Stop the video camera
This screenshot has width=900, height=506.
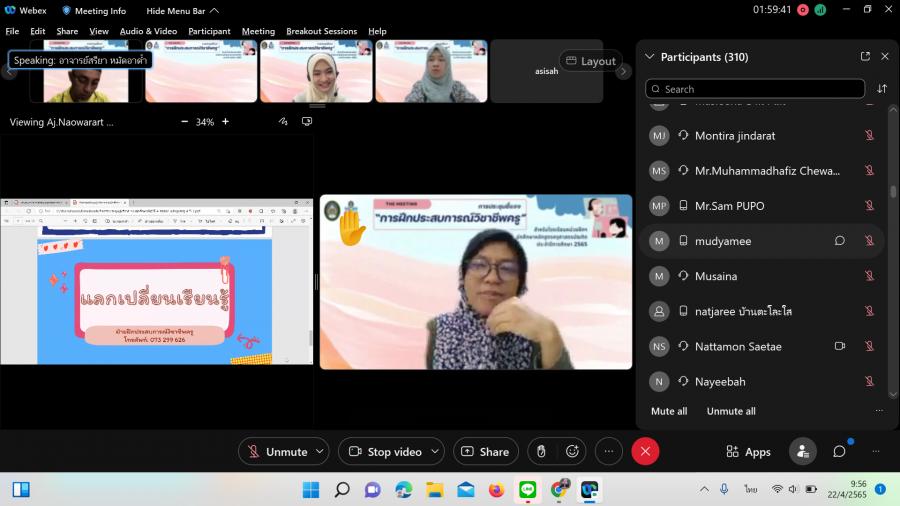click(x=384, y=452)
